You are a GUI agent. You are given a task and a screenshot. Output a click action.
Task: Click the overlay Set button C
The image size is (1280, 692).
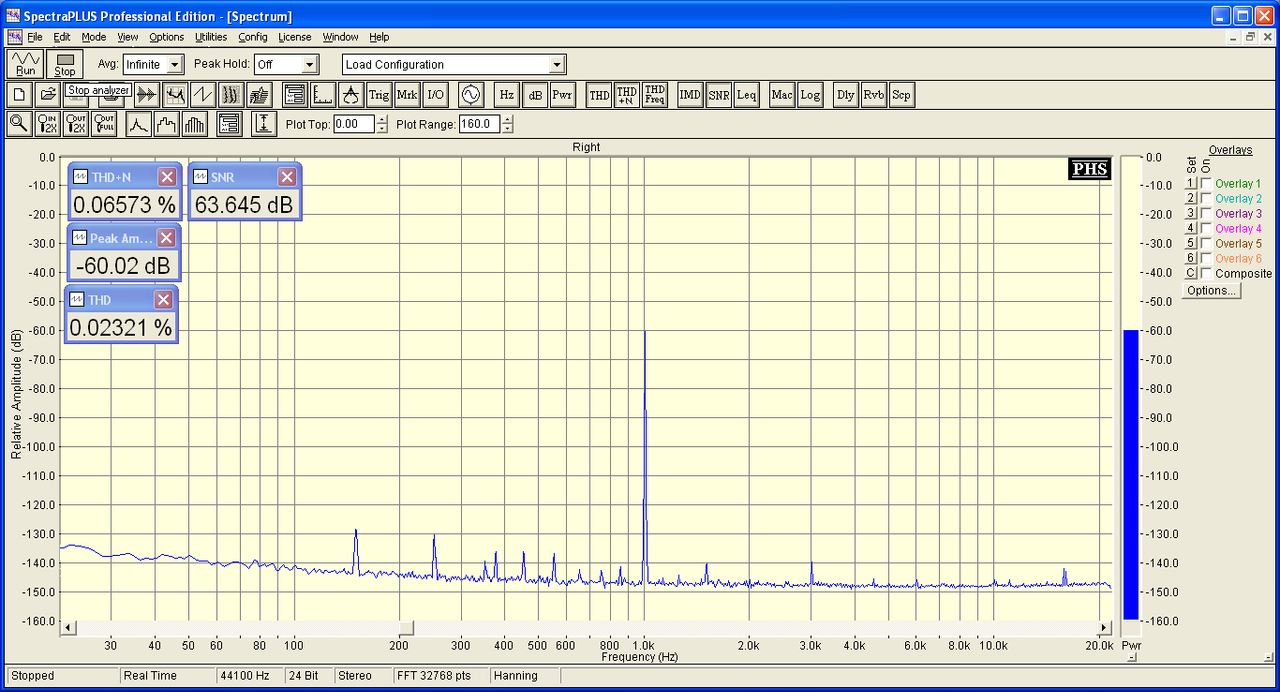(1191, 274)
